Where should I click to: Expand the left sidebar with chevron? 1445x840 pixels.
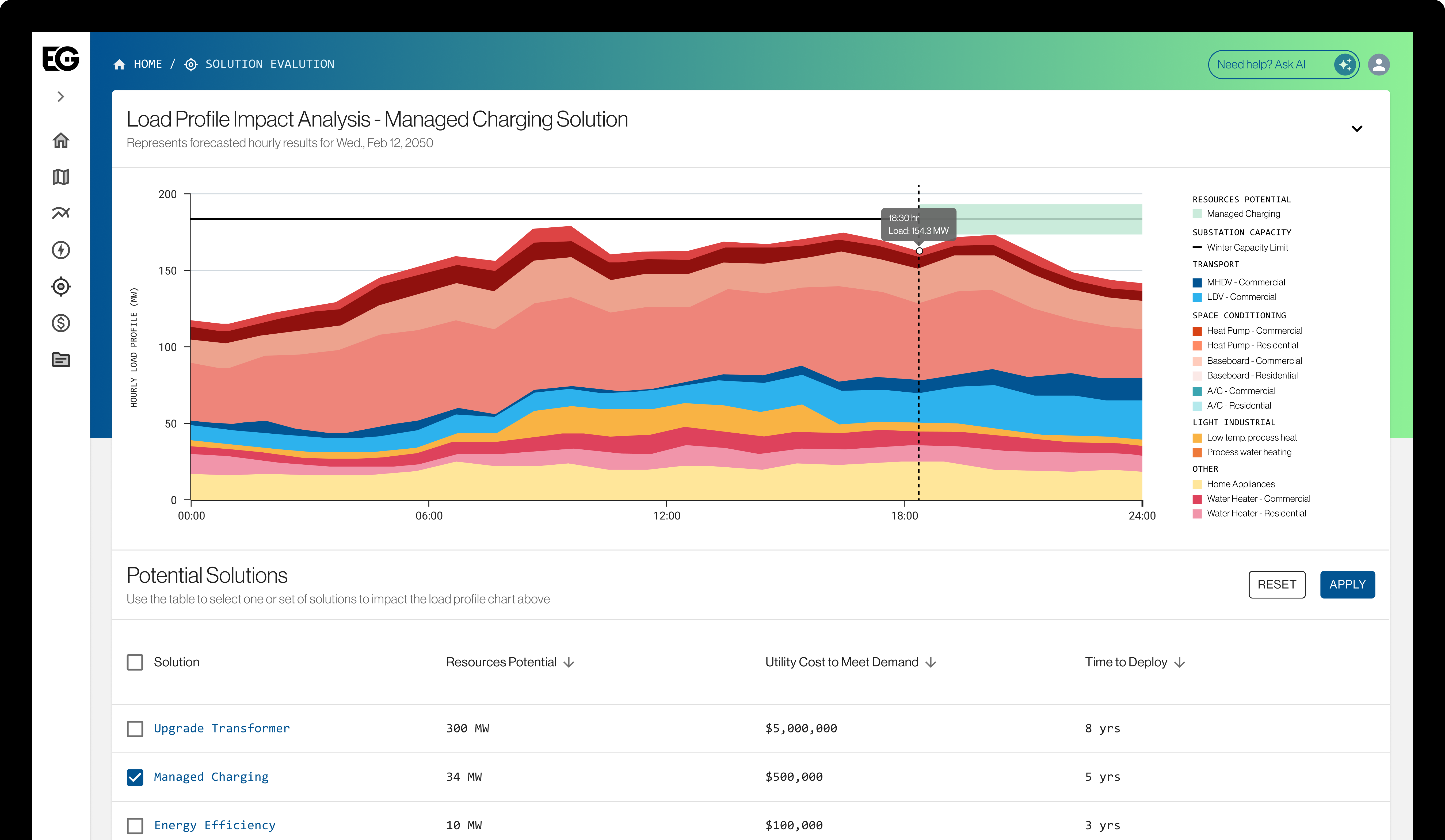click(61, 96)
